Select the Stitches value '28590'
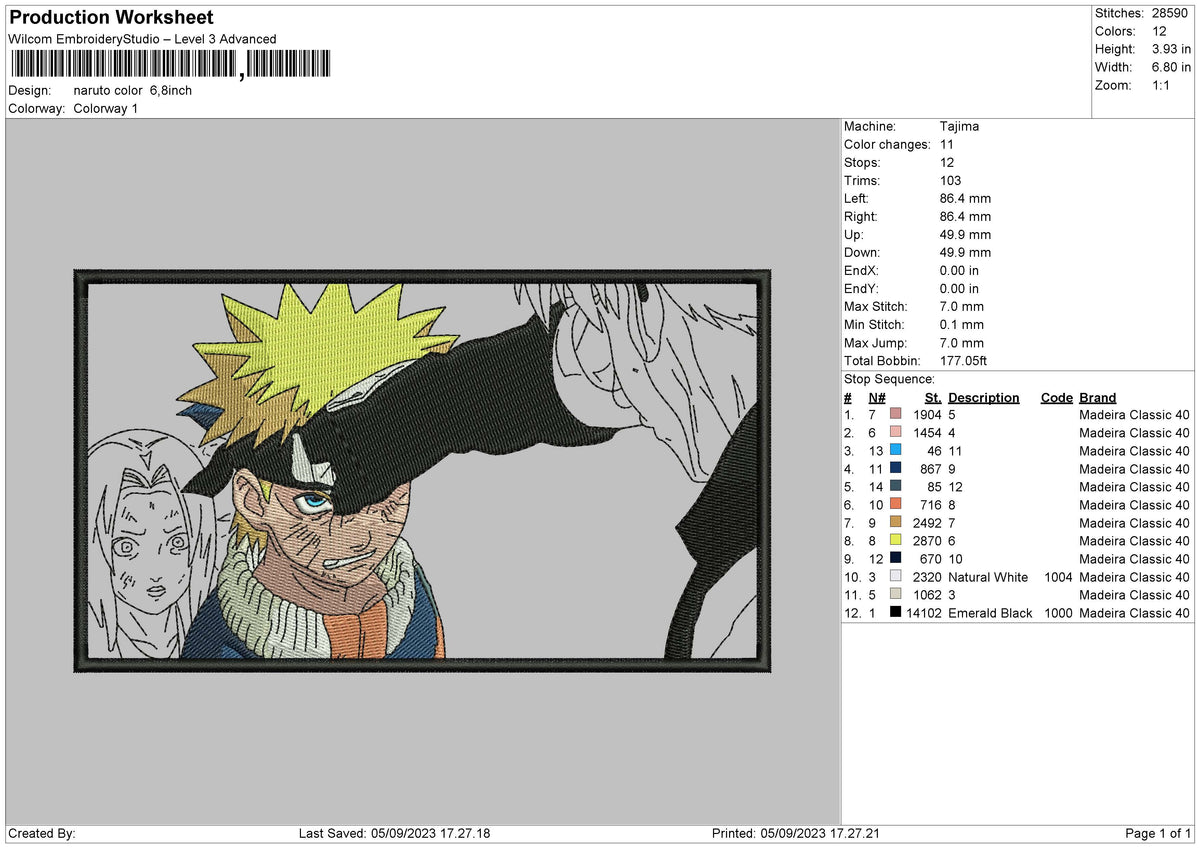1200x848 pixels. click(1170, 13)
